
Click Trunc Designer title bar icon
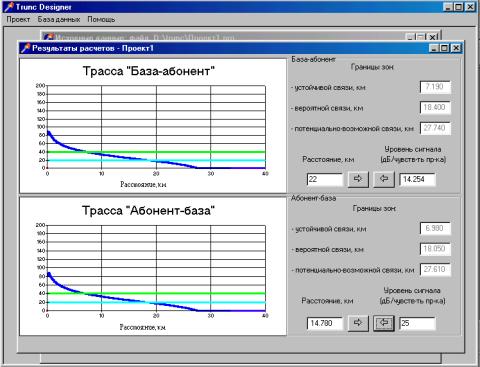click(9, 7)
